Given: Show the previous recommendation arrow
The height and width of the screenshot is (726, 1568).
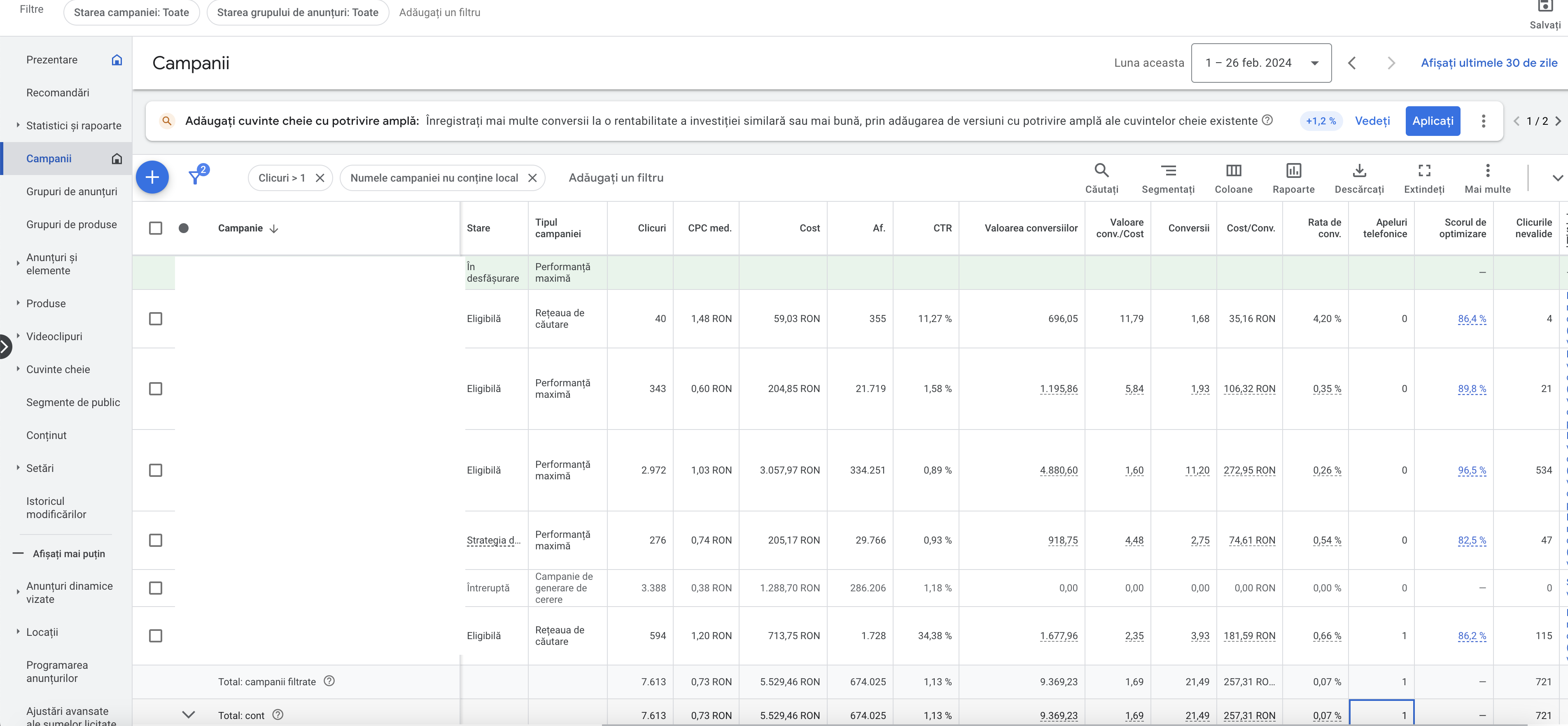Looking at the screenshot, I should point(1516,121).
